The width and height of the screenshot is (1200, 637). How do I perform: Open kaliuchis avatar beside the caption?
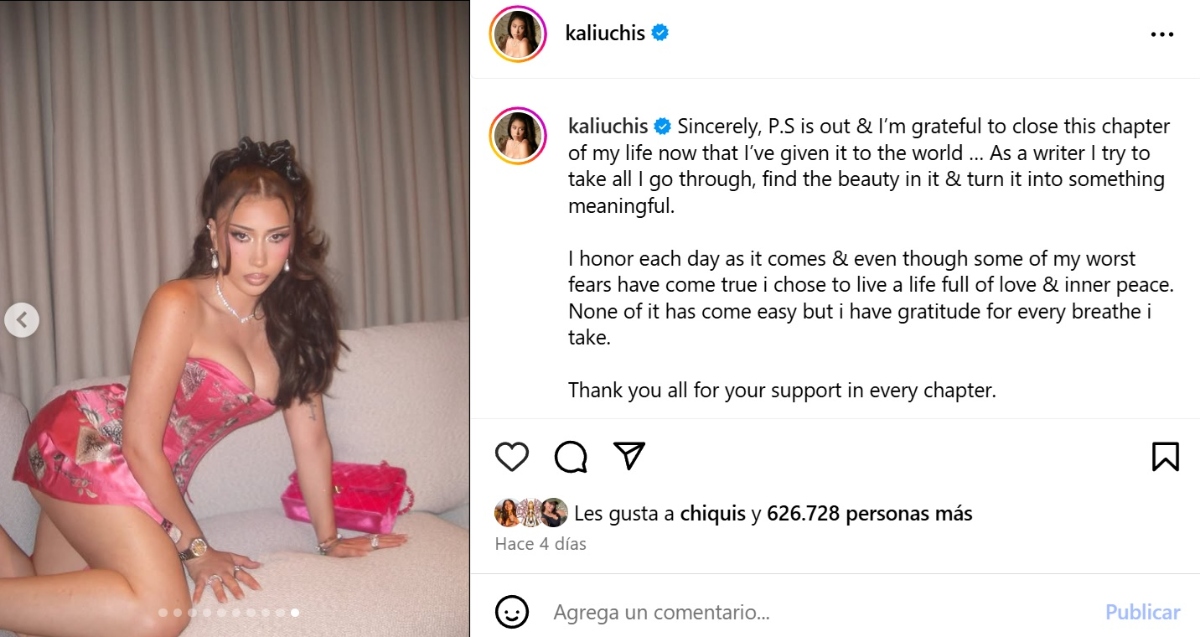coord(517,135)
